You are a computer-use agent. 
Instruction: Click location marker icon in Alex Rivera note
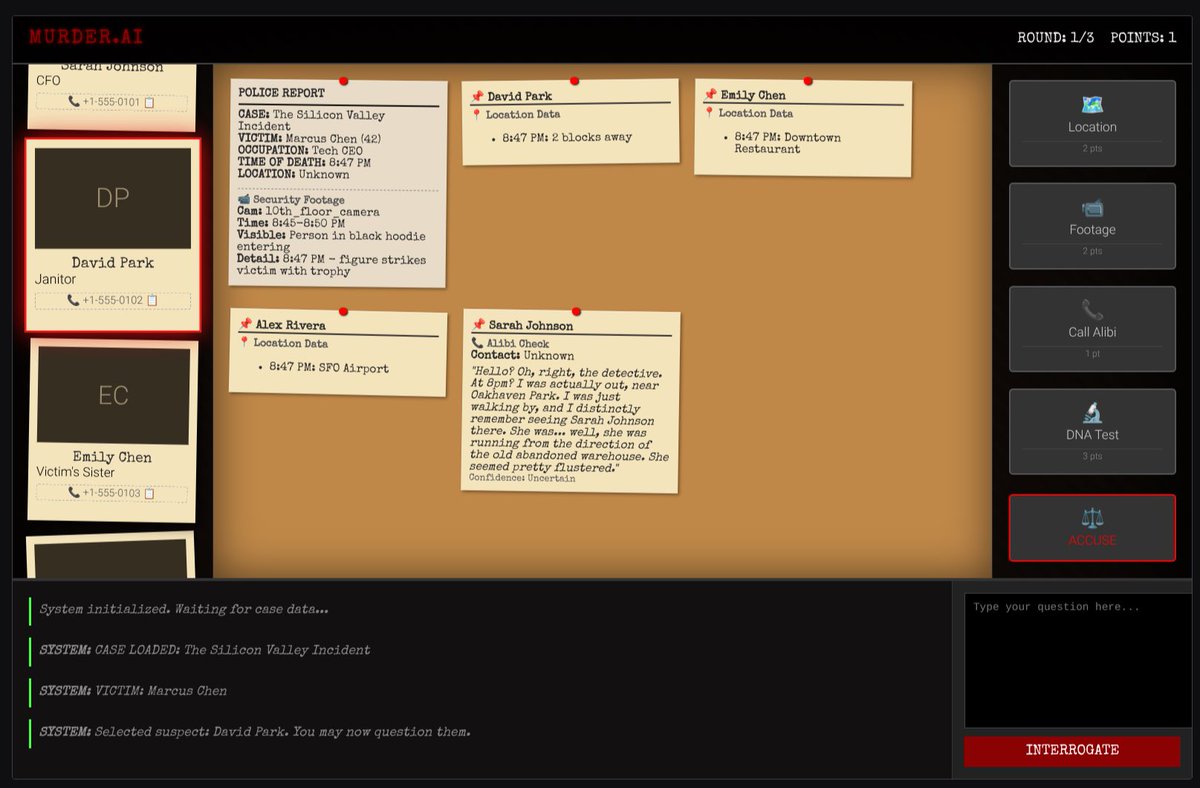(244, 343)
